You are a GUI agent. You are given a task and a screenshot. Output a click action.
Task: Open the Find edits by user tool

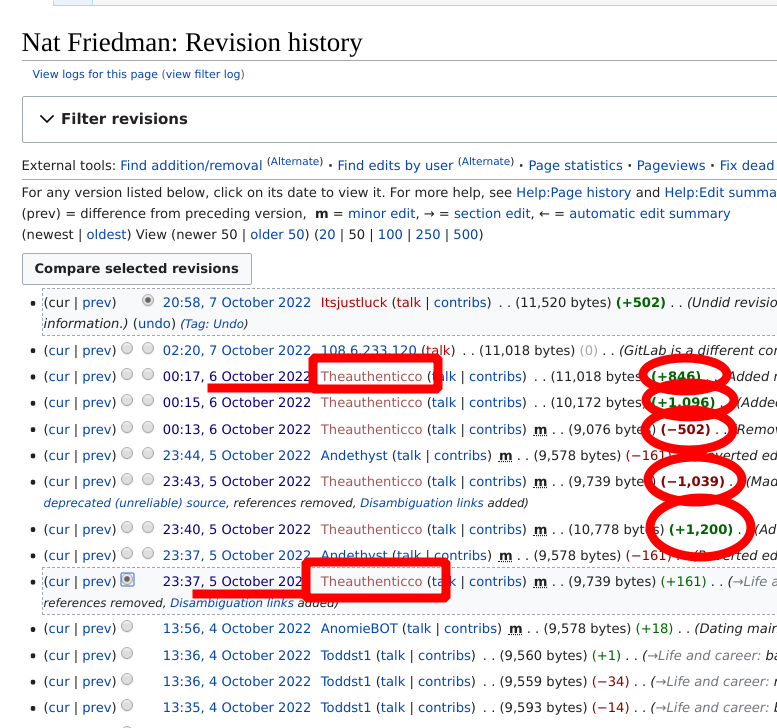(395, 166)
